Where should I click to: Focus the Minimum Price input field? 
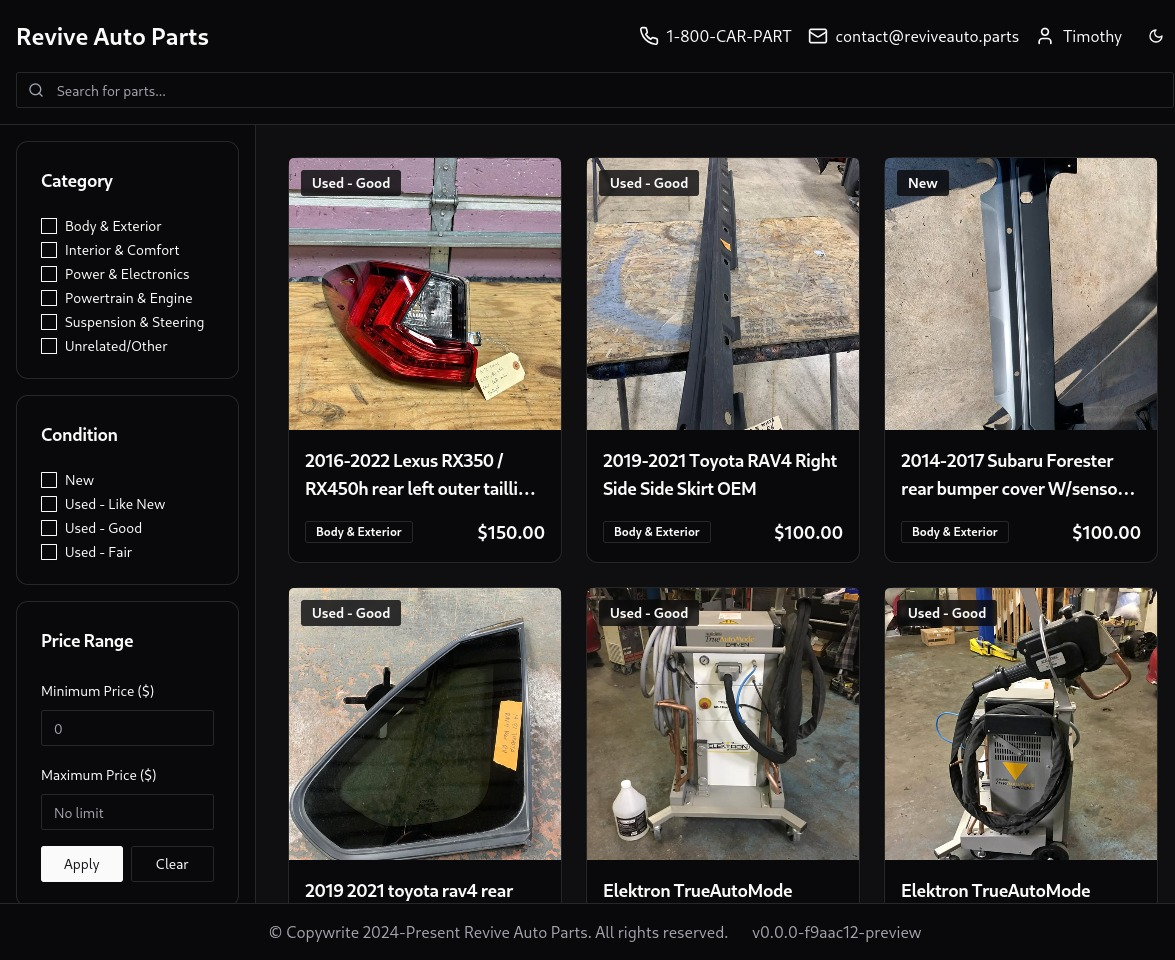[x=127, y=728]
